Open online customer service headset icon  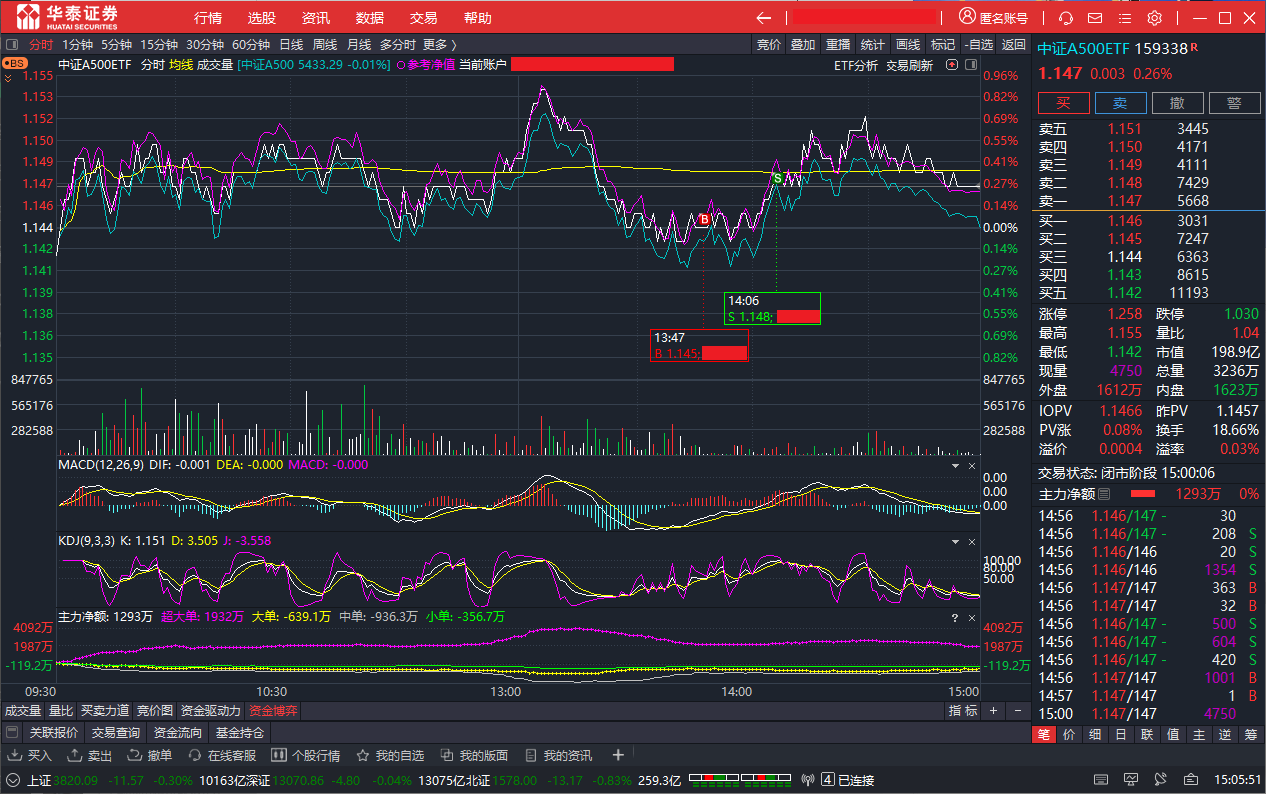click(1066, 18)
